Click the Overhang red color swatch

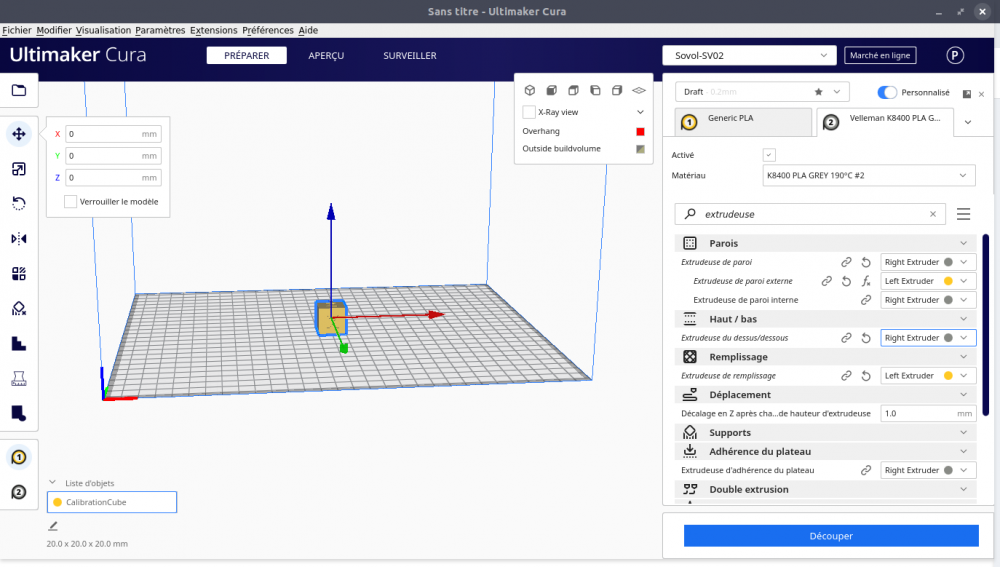[640, 131]
